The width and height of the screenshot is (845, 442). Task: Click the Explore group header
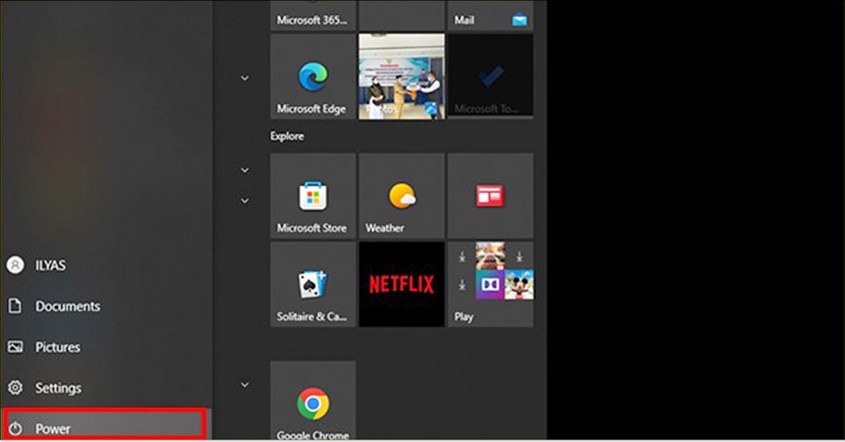(x=287, y=136)
